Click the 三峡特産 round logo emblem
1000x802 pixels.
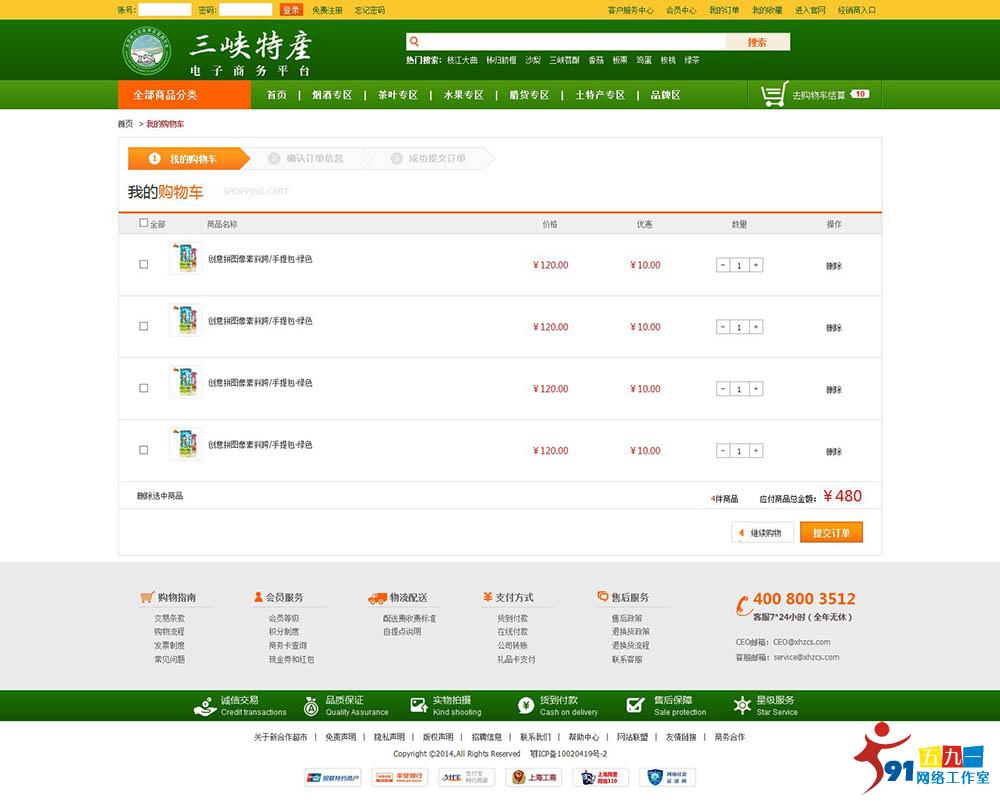pos(147,50)
